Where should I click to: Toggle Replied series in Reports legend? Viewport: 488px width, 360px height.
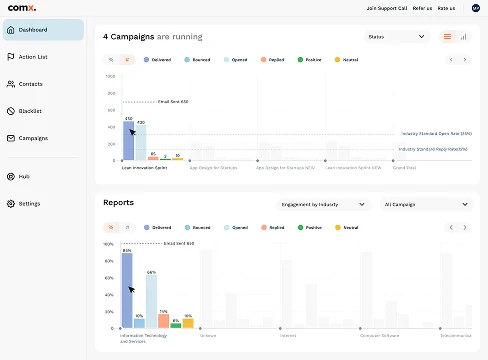273,227
